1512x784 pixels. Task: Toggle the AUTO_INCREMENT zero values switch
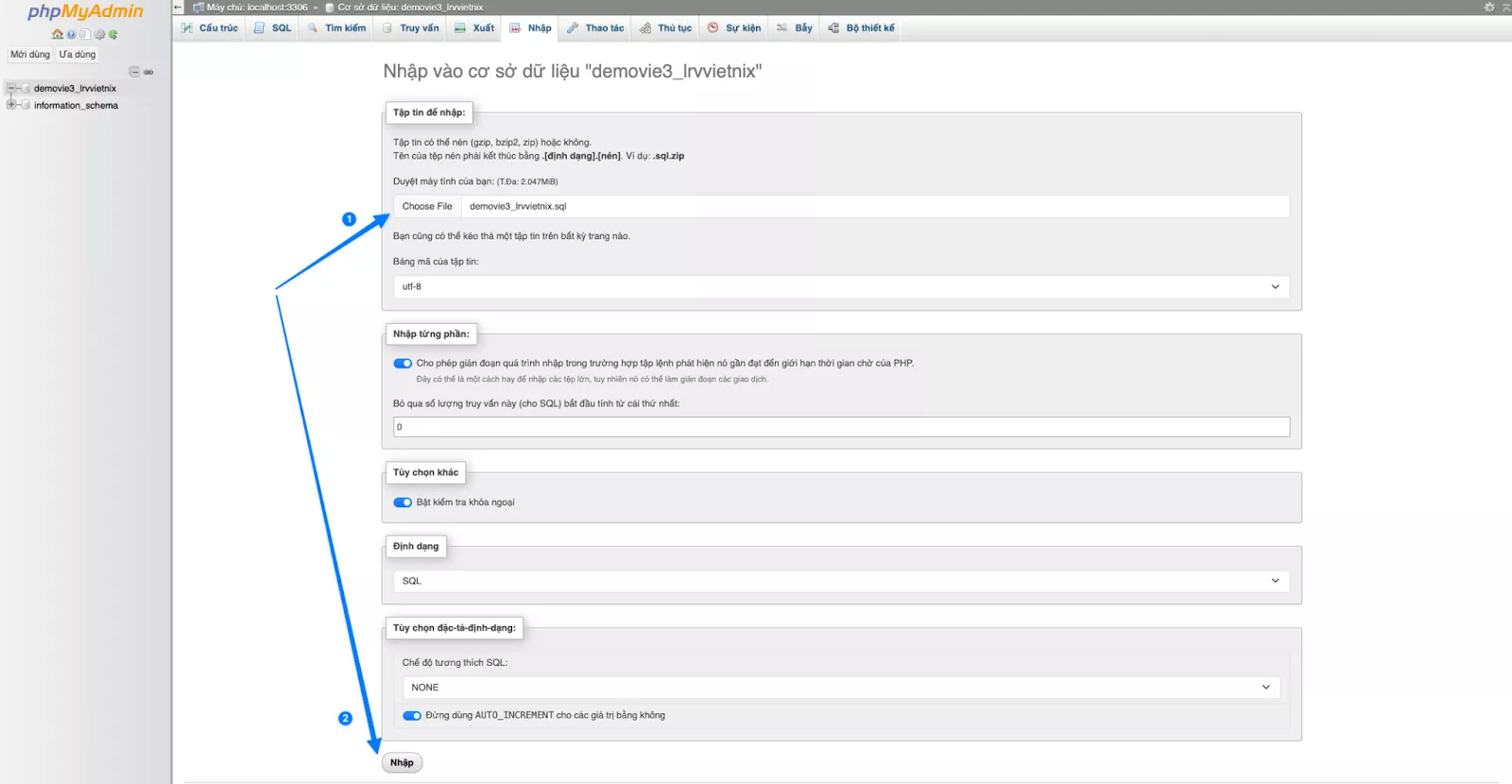[412, 716]
